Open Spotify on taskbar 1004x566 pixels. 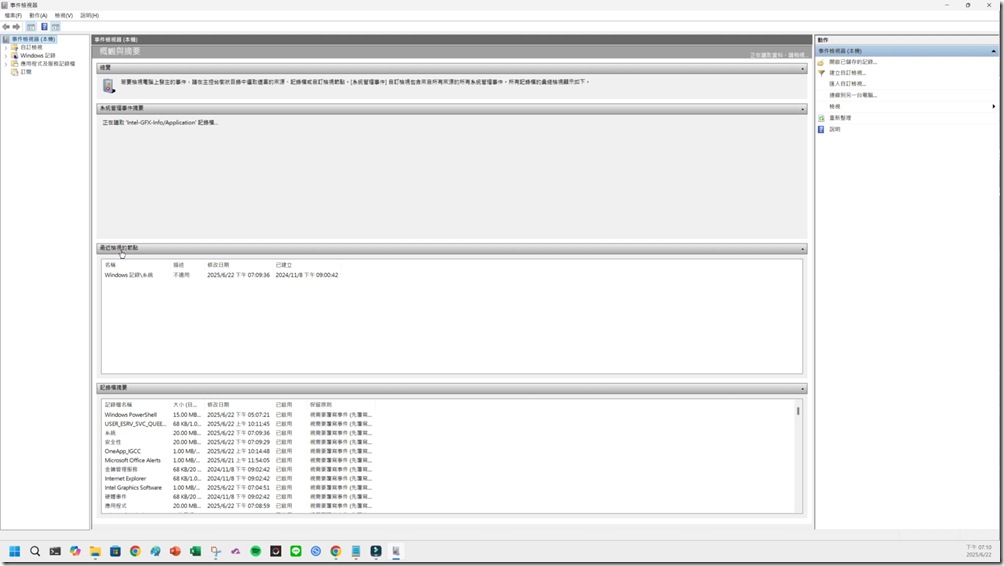pyautogui.click(x=255, y=551)
